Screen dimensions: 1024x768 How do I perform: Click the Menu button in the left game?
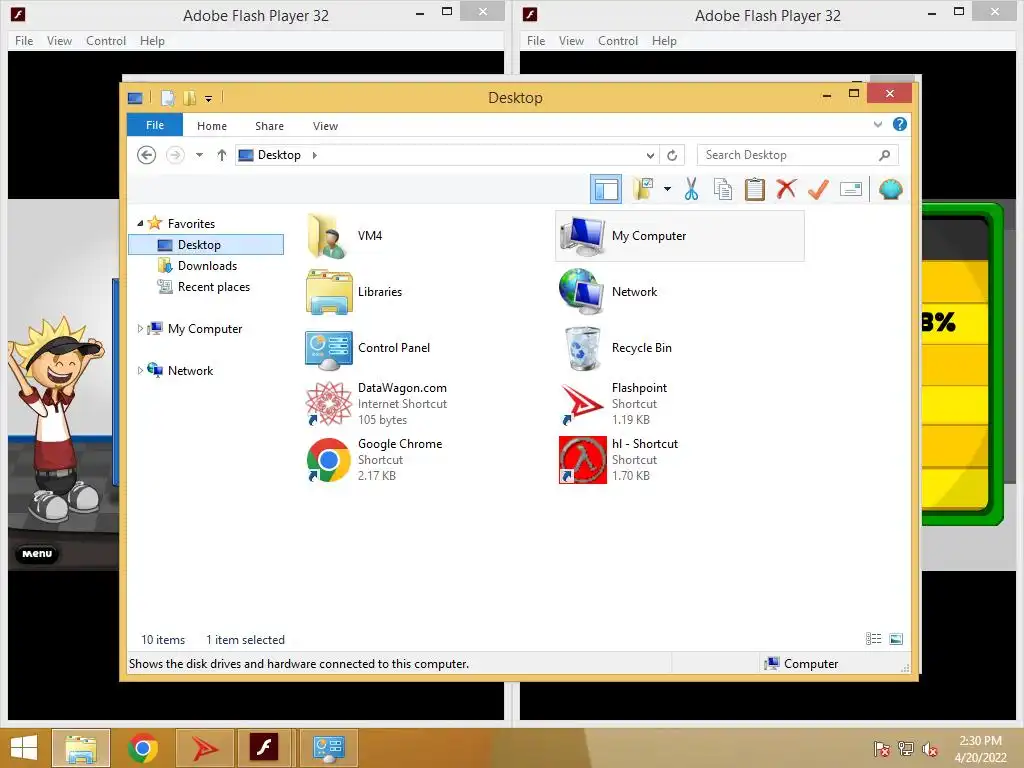tap(37, 554)
